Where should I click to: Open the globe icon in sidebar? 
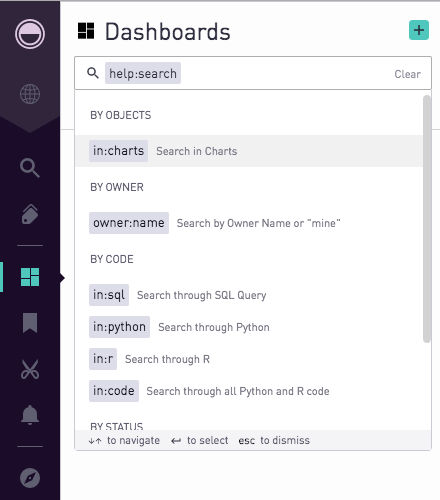30,94
